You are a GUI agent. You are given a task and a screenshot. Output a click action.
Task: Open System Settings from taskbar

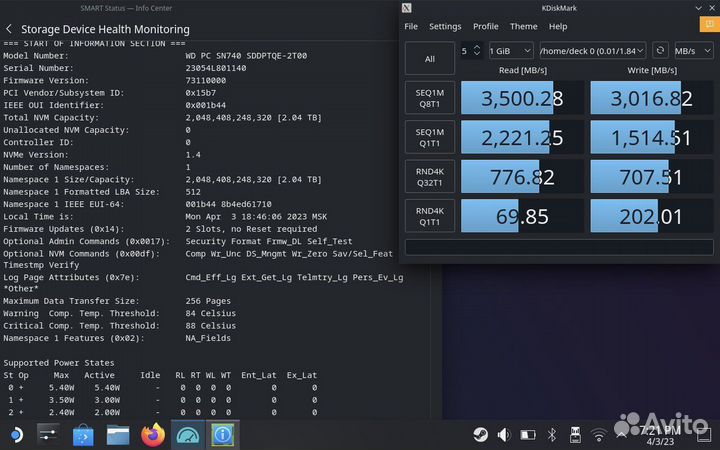pyautogui.click(x=48, y=434)
